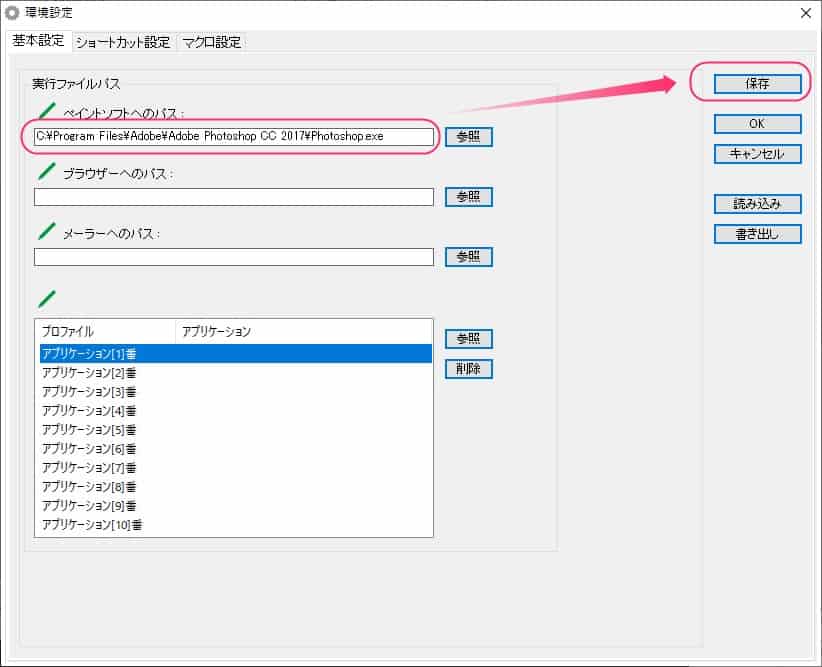
Task: Focus the ブラウザーへのパス input field
Action: (x=234, y=197)
